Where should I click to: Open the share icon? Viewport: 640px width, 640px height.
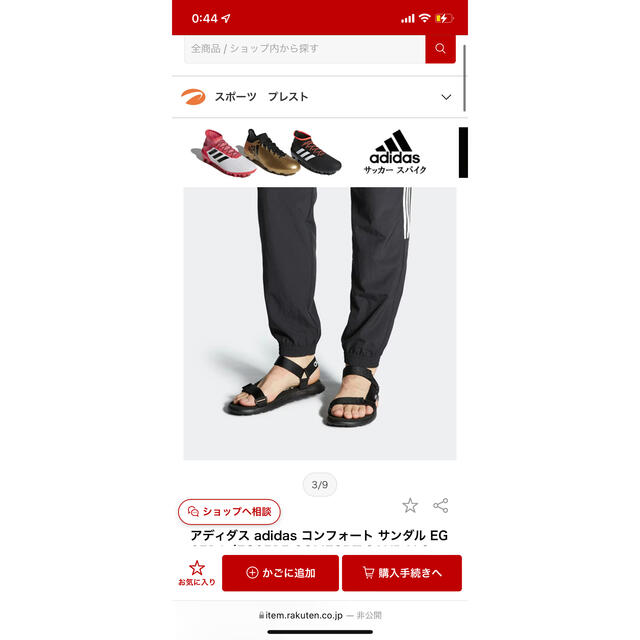[x=440, y=505]
